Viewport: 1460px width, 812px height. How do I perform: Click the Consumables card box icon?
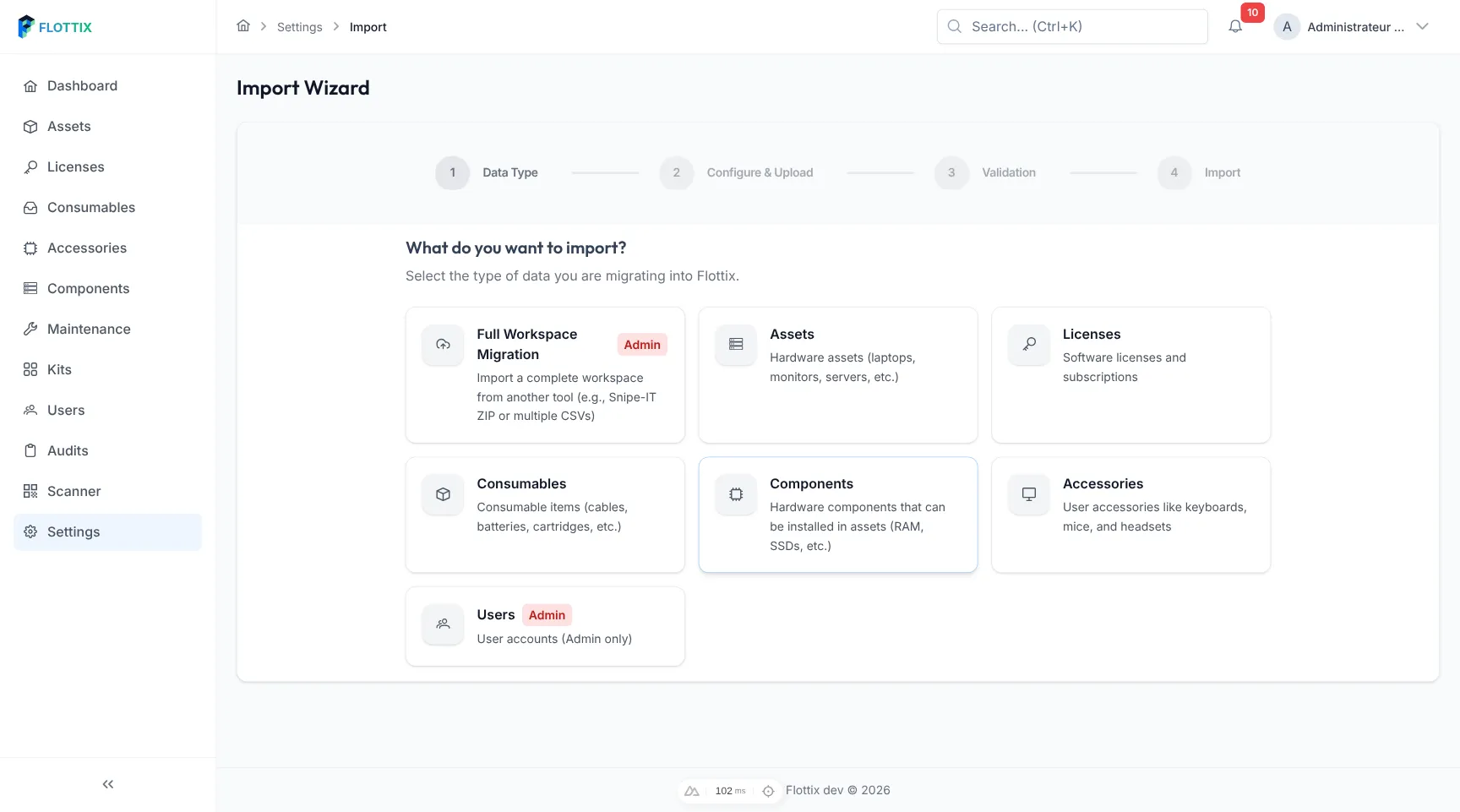pyautogui.click(x=443, y=494)
